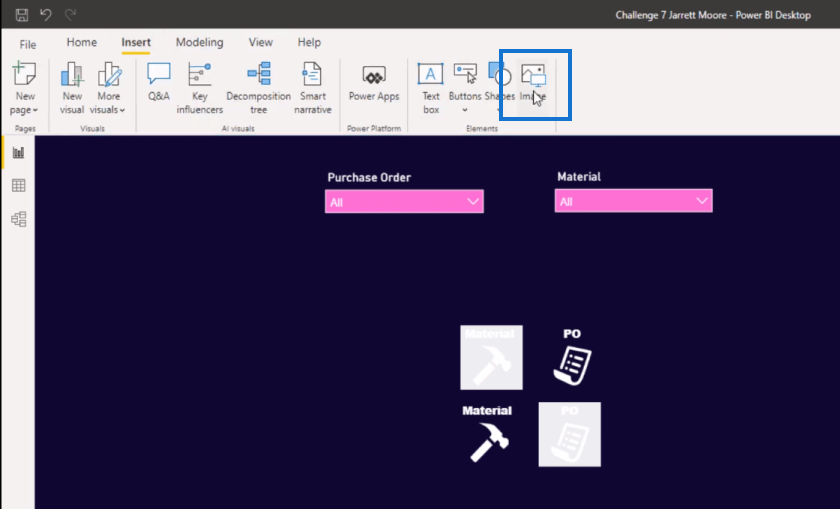Click the Undo arrow icon
840x509 pixels.
[46, 14]
